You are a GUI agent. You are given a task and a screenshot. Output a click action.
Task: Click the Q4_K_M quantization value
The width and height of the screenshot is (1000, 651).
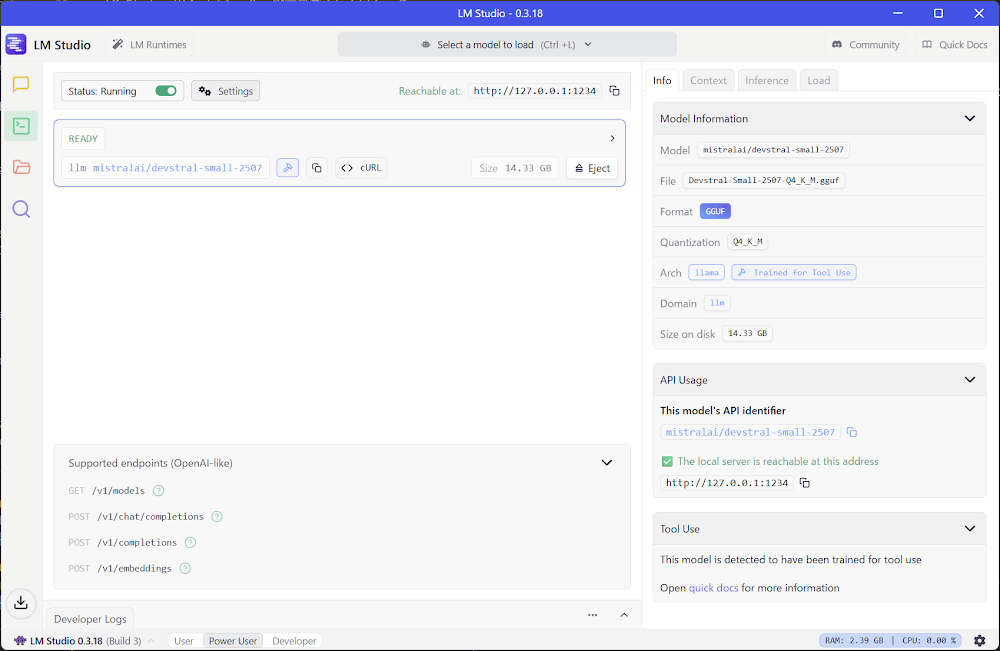pos(747,242)
